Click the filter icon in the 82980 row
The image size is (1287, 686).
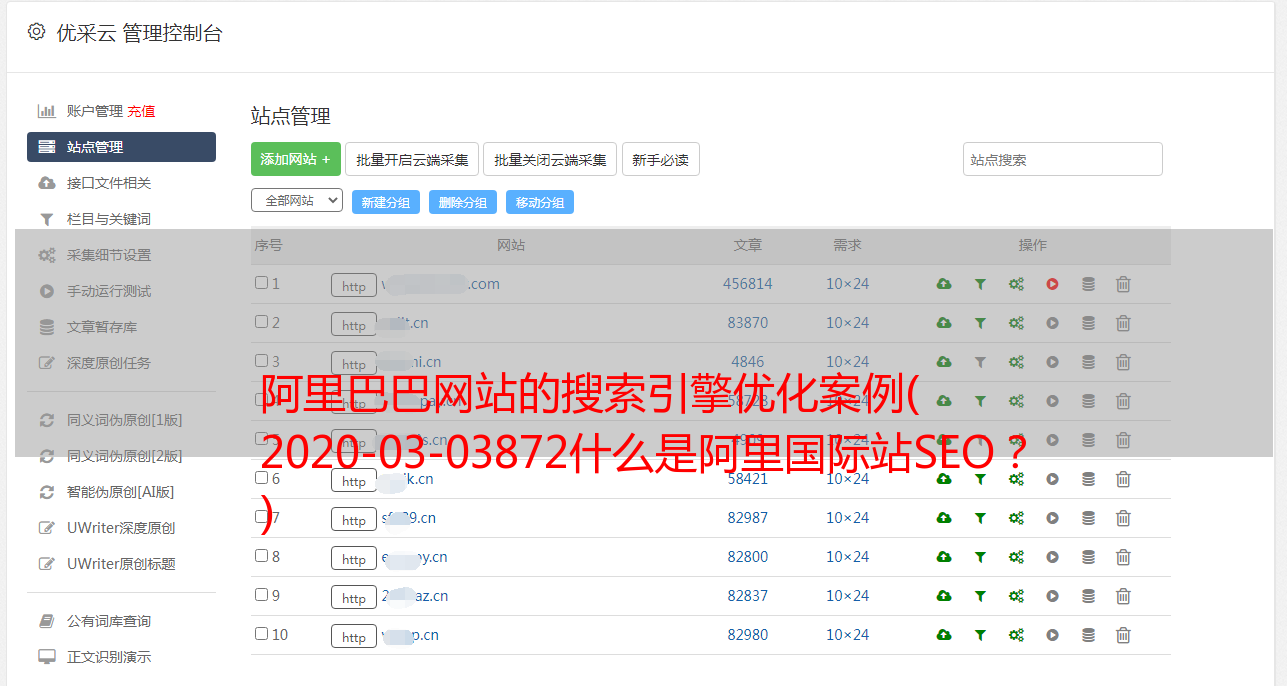coord(980,635)
